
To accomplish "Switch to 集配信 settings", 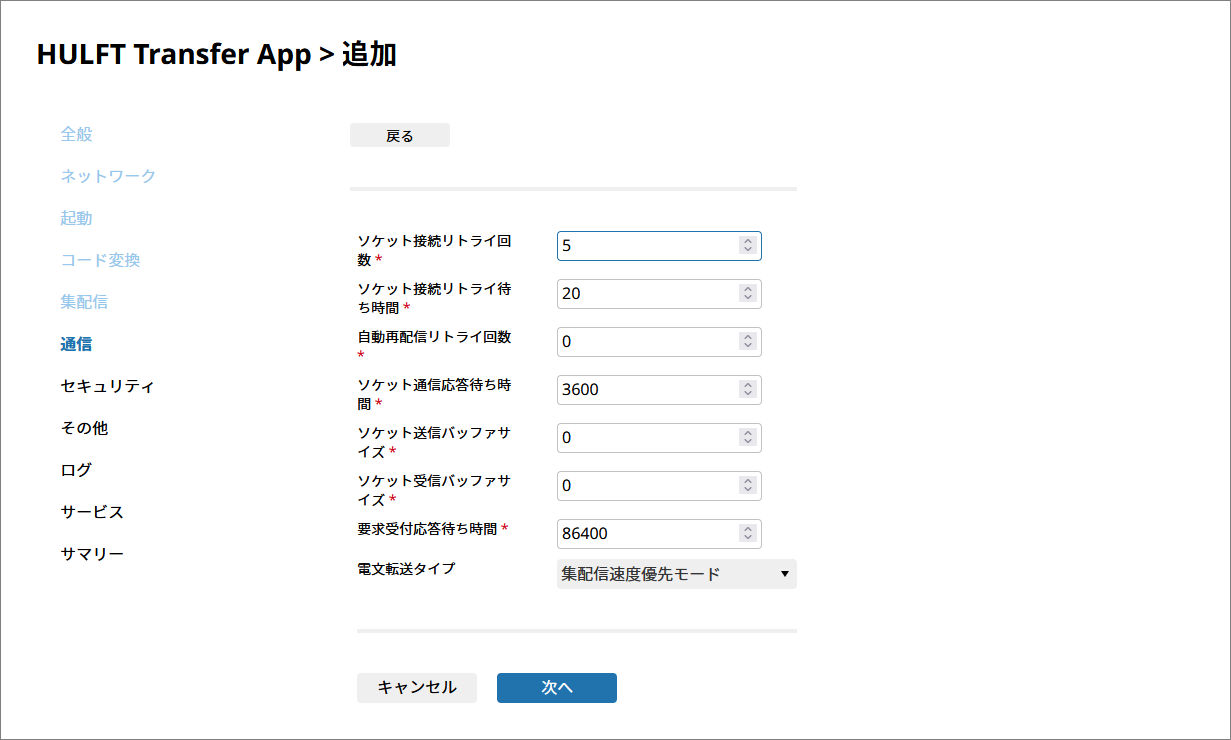I will tap(84, 302).
